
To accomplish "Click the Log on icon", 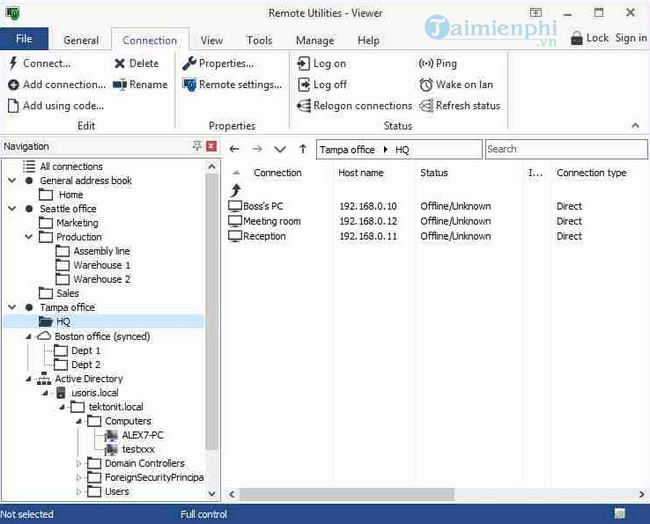I will coord(303,63).
